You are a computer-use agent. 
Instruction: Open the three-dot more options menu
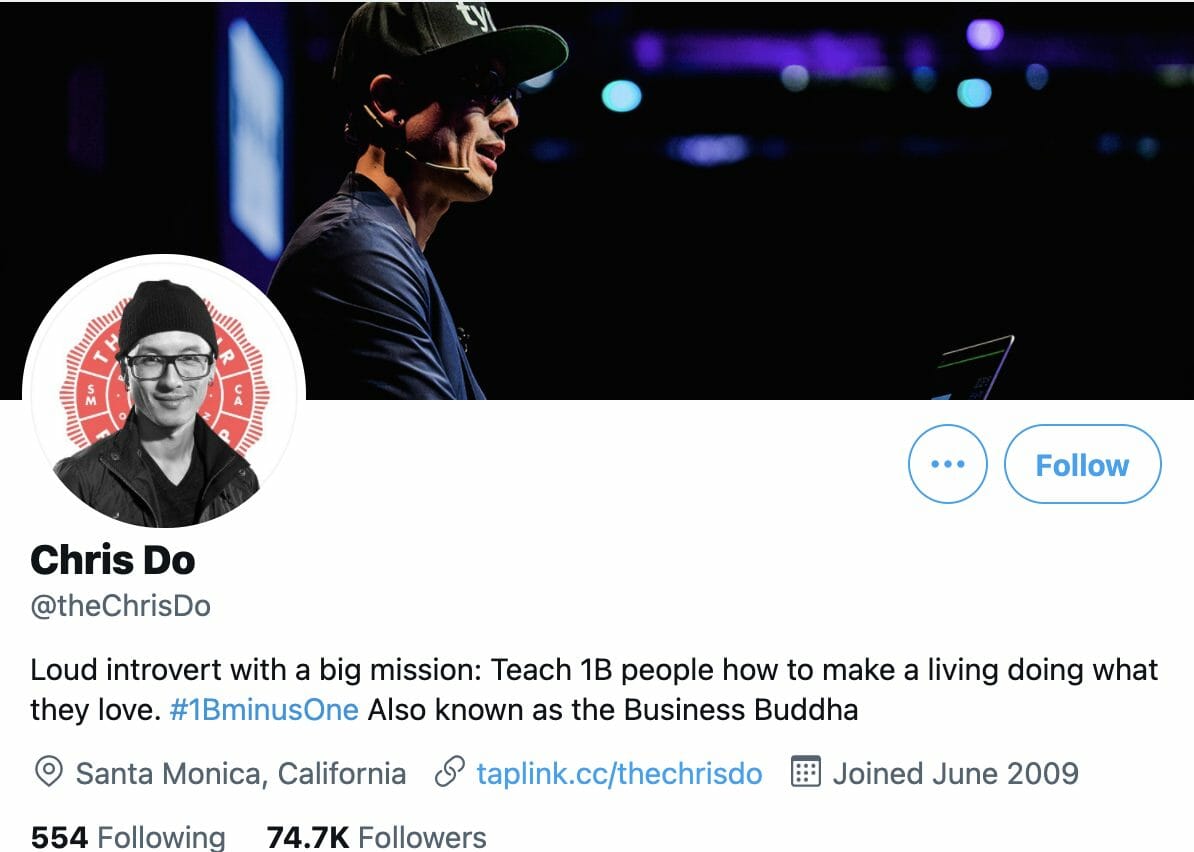coord(947,464)
